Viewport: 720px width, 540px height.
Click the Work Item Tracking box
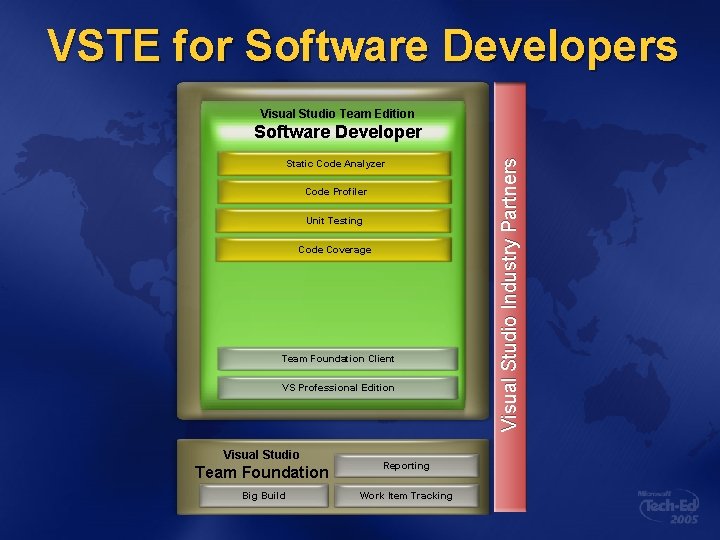pos(406,495)
